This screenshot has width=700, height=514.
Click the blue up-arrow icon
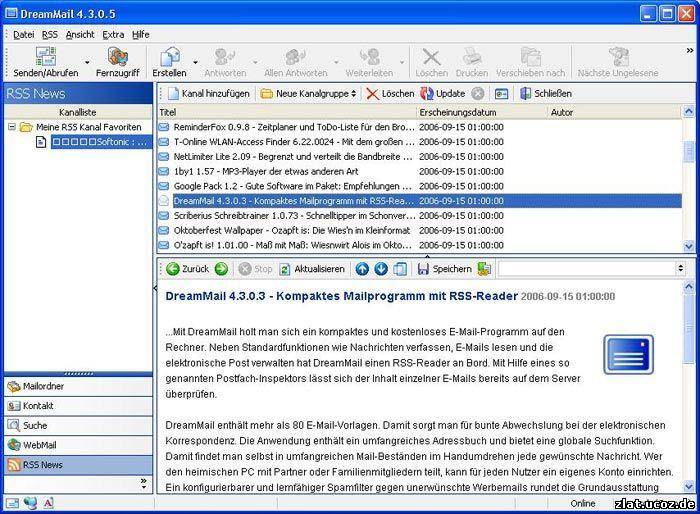[362, 269]
